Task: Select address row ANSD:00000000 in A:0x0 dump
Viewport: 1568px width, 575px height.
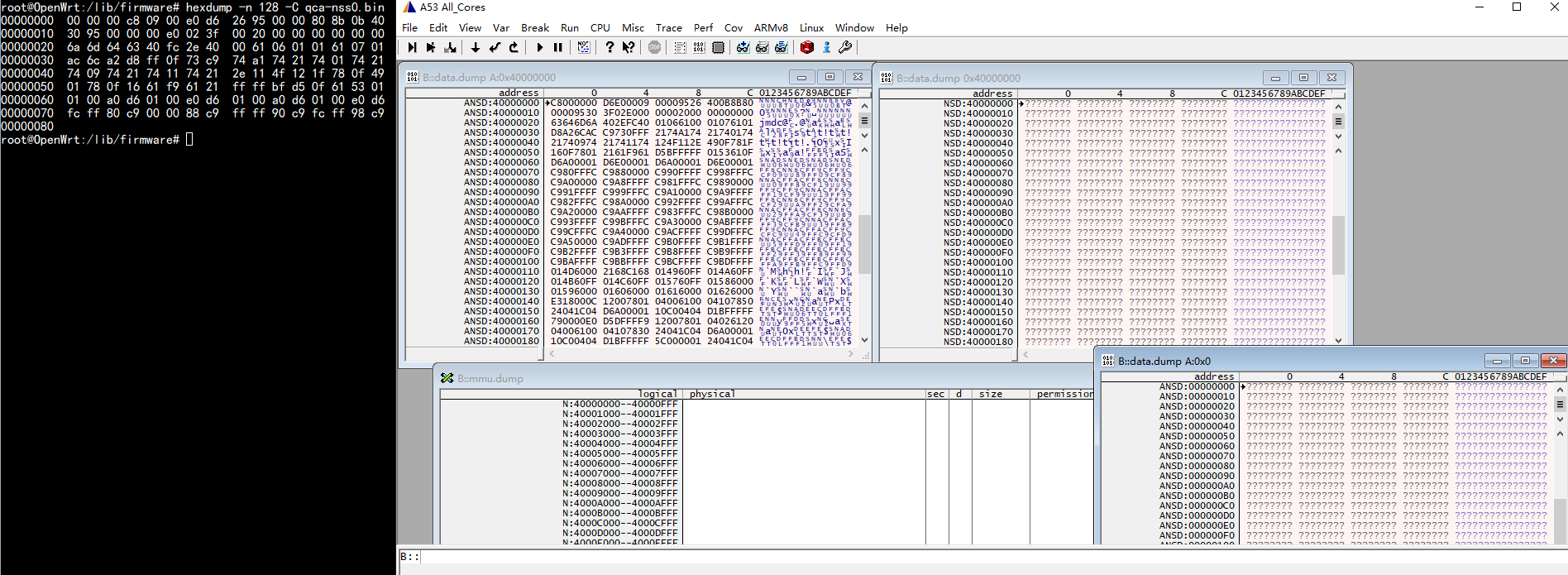Action: (x=1197, y=386)
